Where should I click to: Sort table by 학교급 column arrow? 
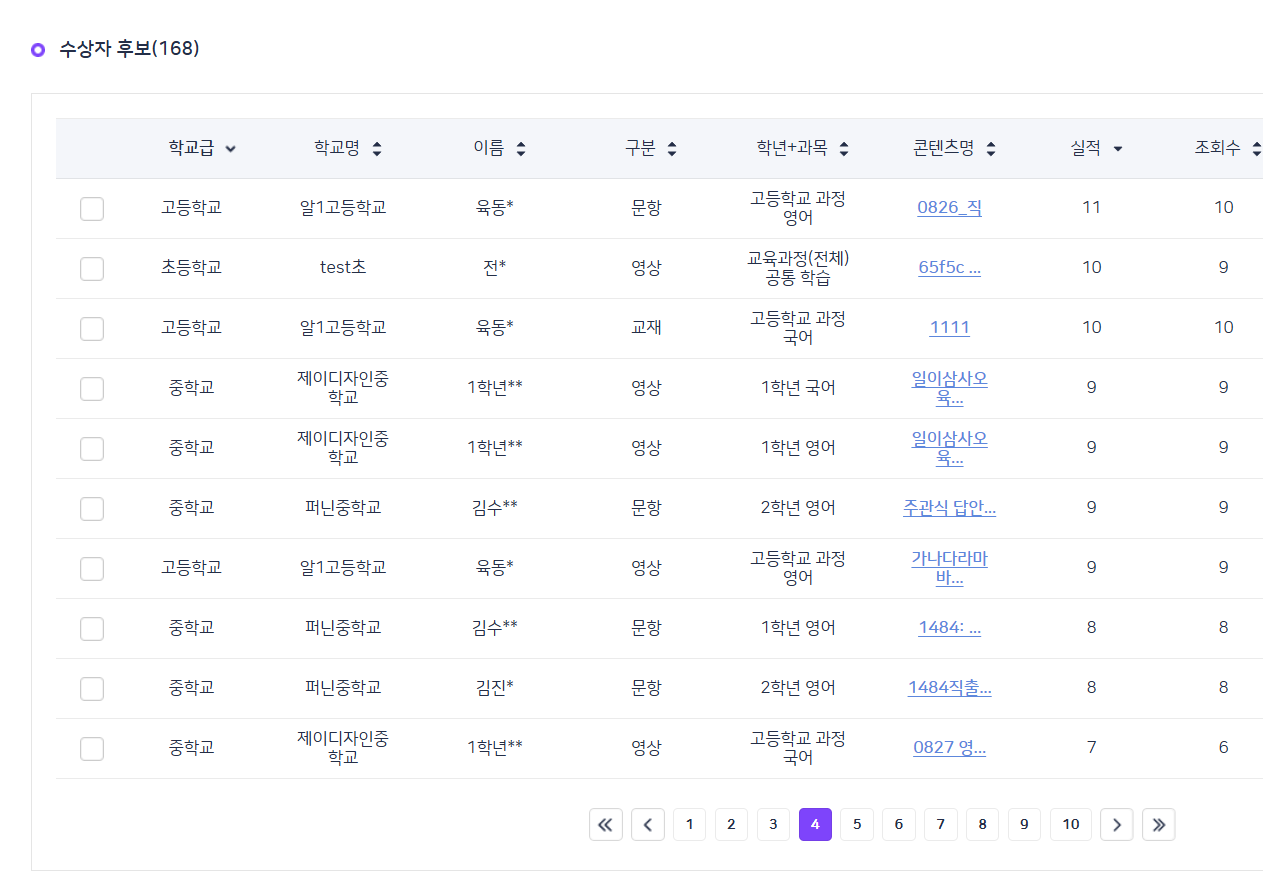pyautogui.click(x=231, y=149)
